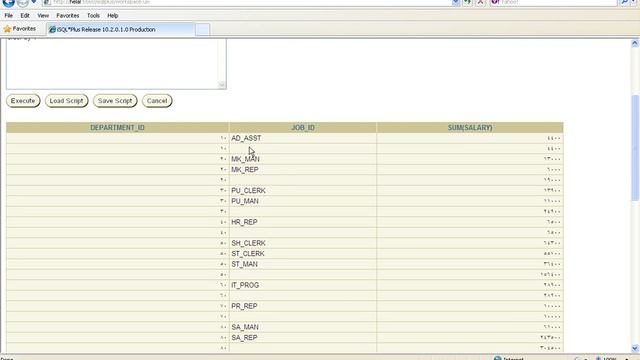Click the JOB_ID column header
Screen dimensions: 640x360
[303, 128]
